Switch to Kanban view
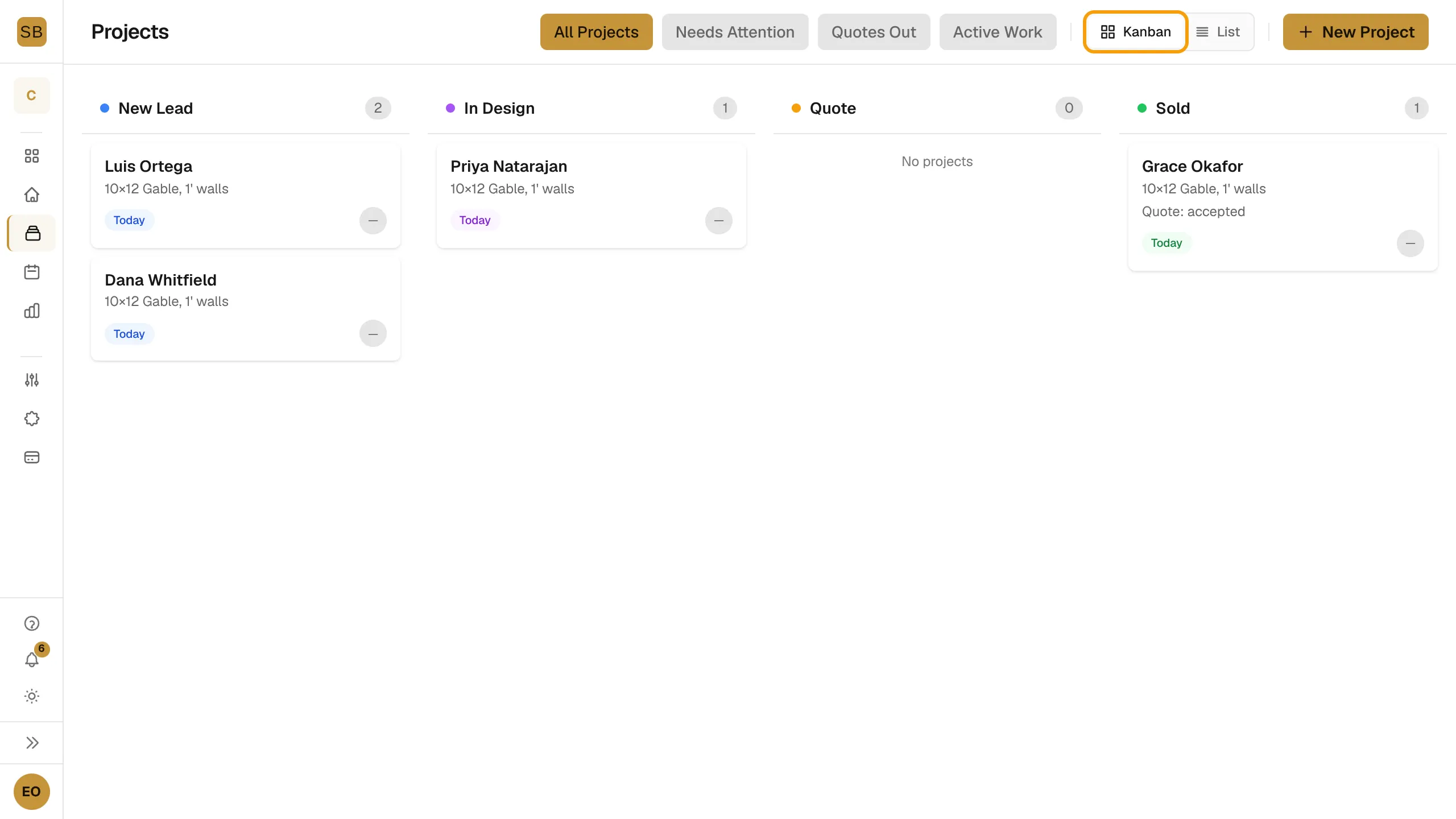 pyautogui.click(x=1135, y=32)
